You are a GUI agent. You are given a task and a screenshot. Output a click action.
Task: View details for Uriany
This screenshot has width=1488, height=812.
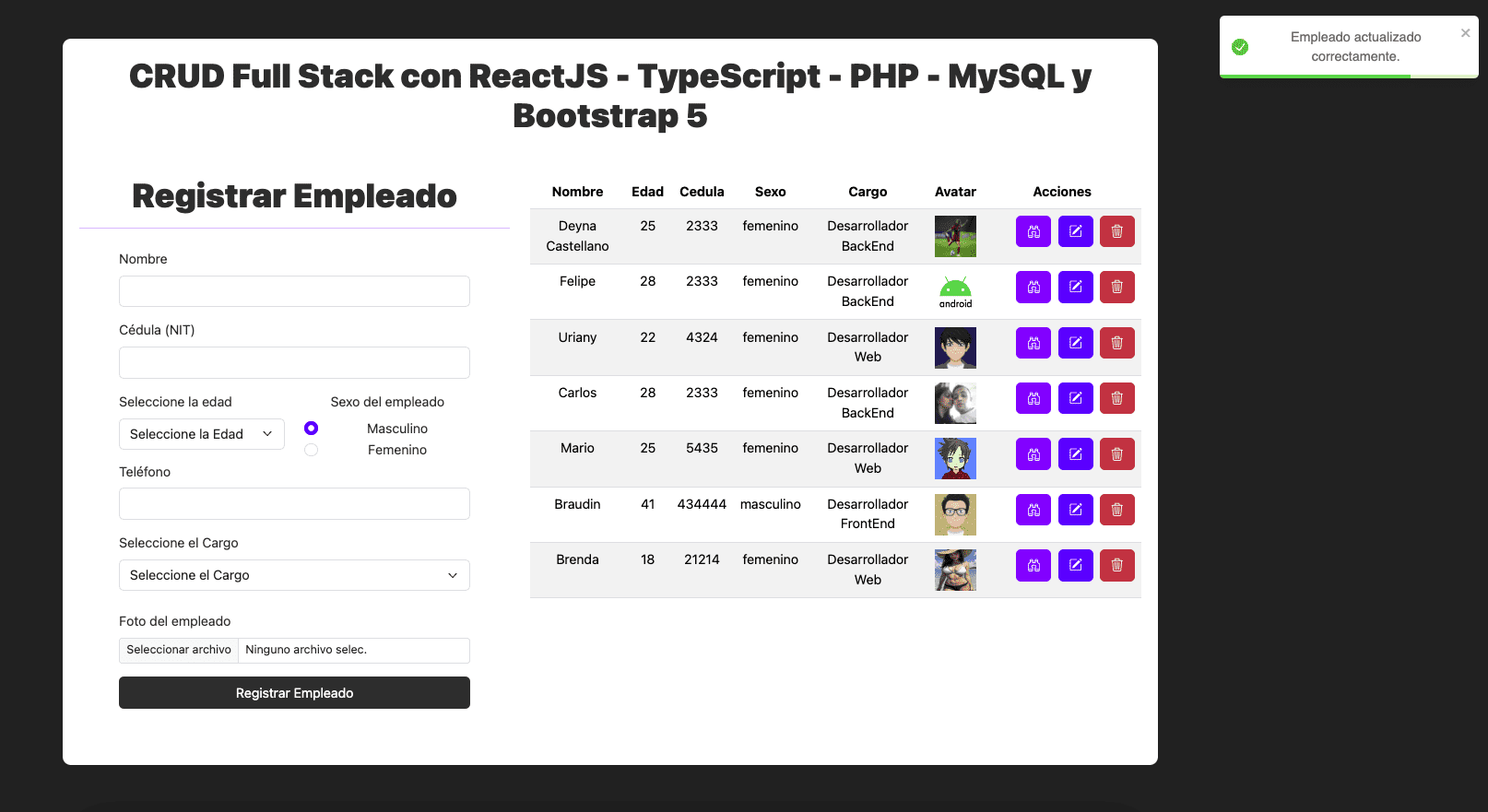[x=1033, y=343]
